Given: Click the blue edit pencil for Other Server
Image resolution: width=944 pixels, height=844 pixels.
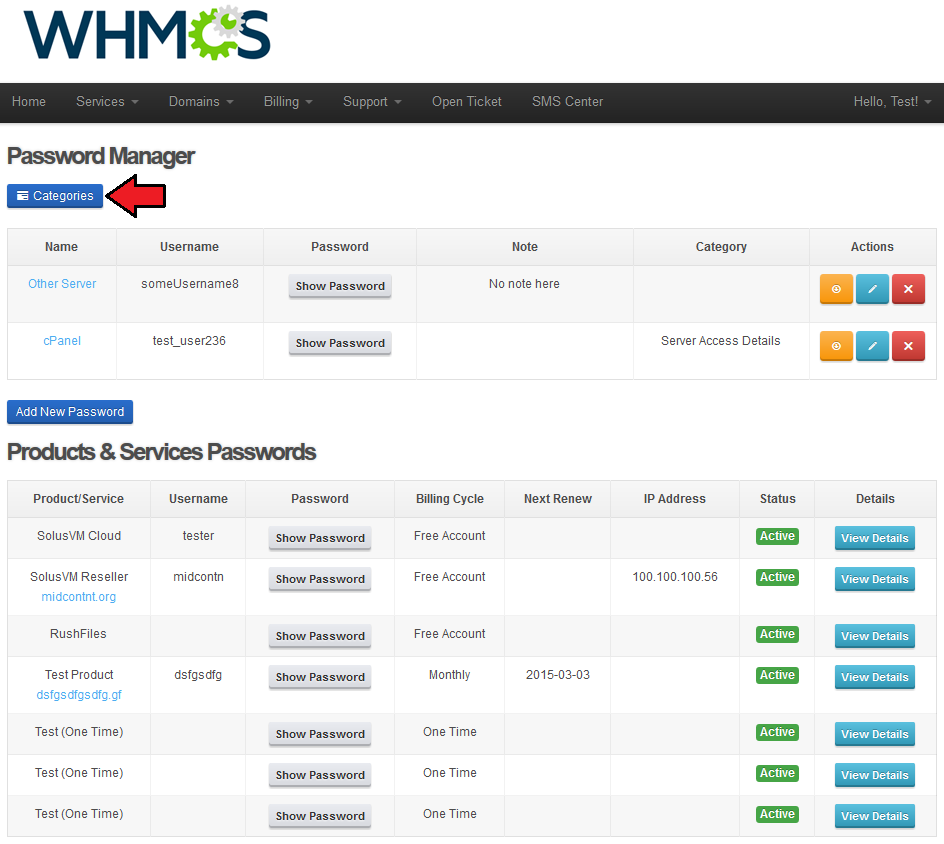Looking at the screenshot, I should pyautogui.click(x=872, y=289).
